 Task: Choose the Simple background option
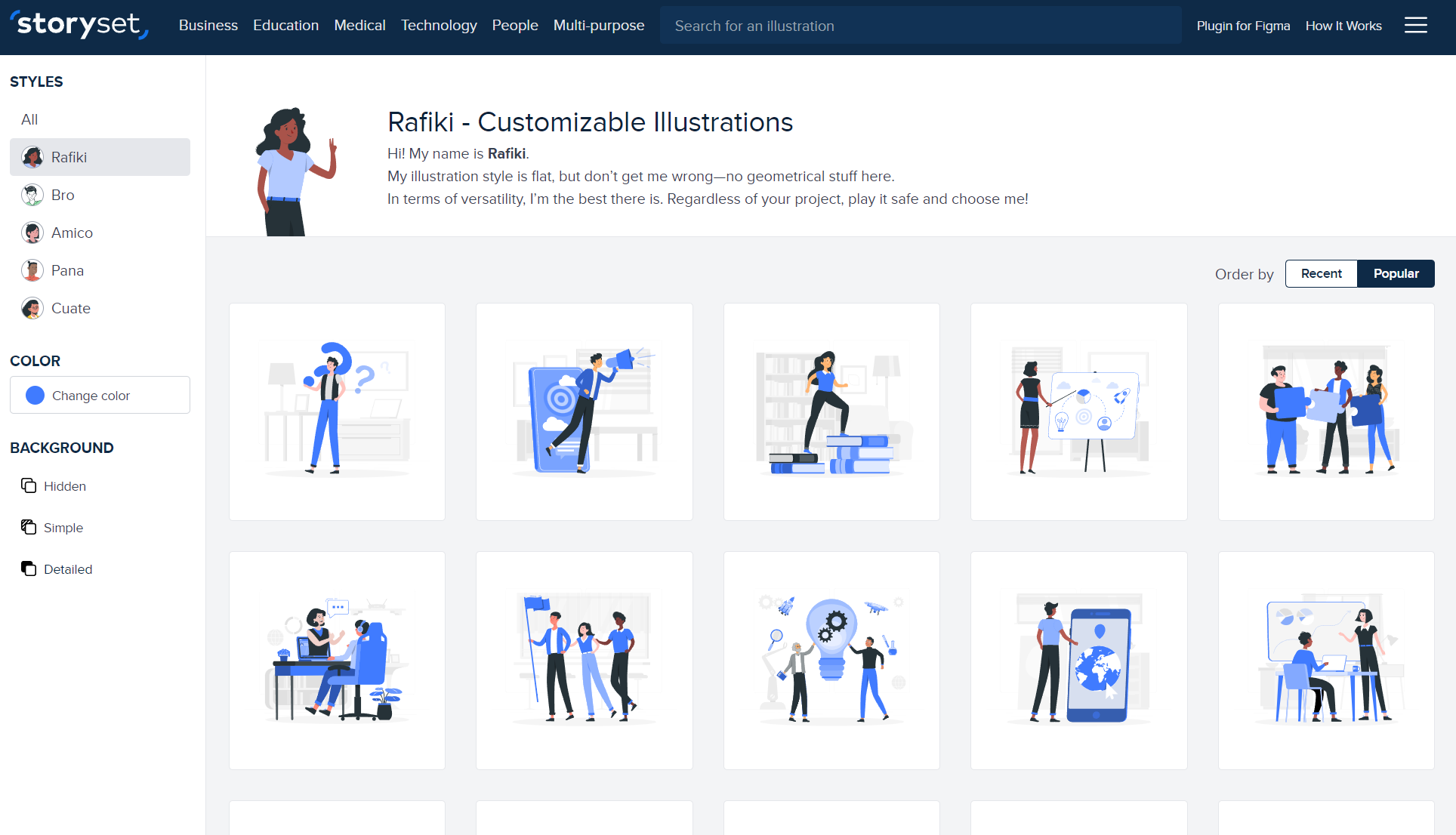tap(63, 528)
